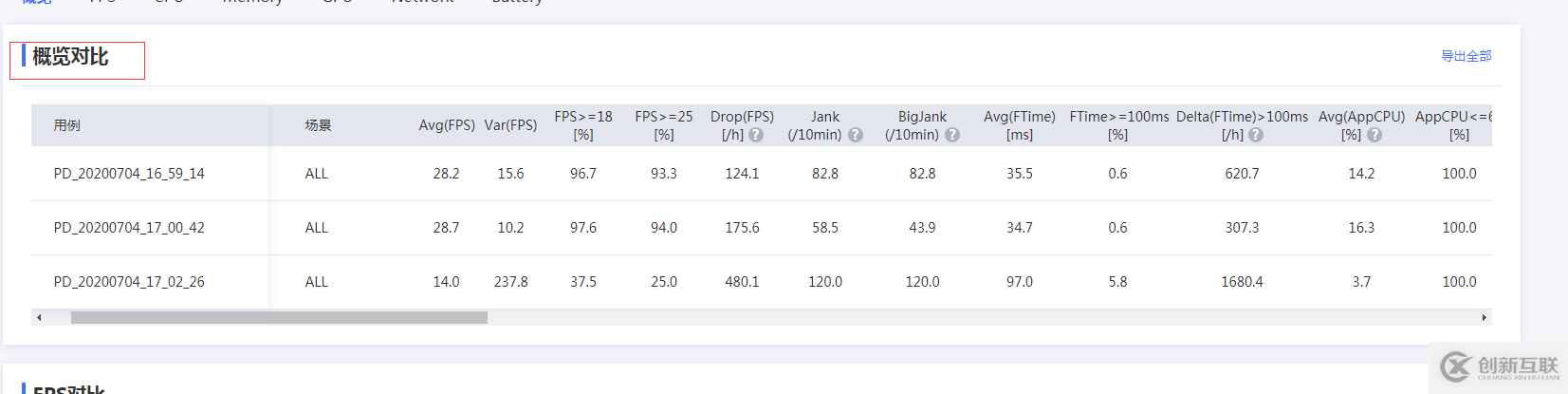Viewport: 1568px width, 394px height.
Task: Open the BigJank column help tooltip icon
Action: click(x=952, y=135)
